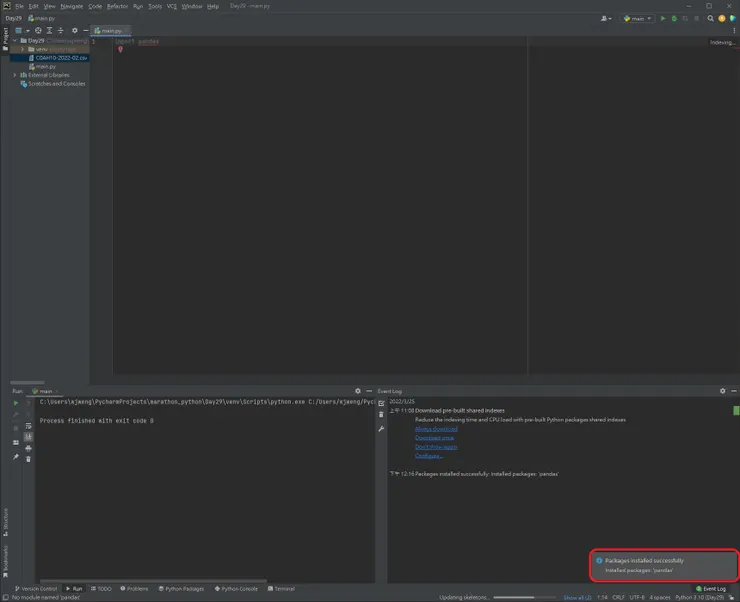The image size is (740, 602).
Task: Expand the venv folder in project tree
Action: [x=23, y=49]
